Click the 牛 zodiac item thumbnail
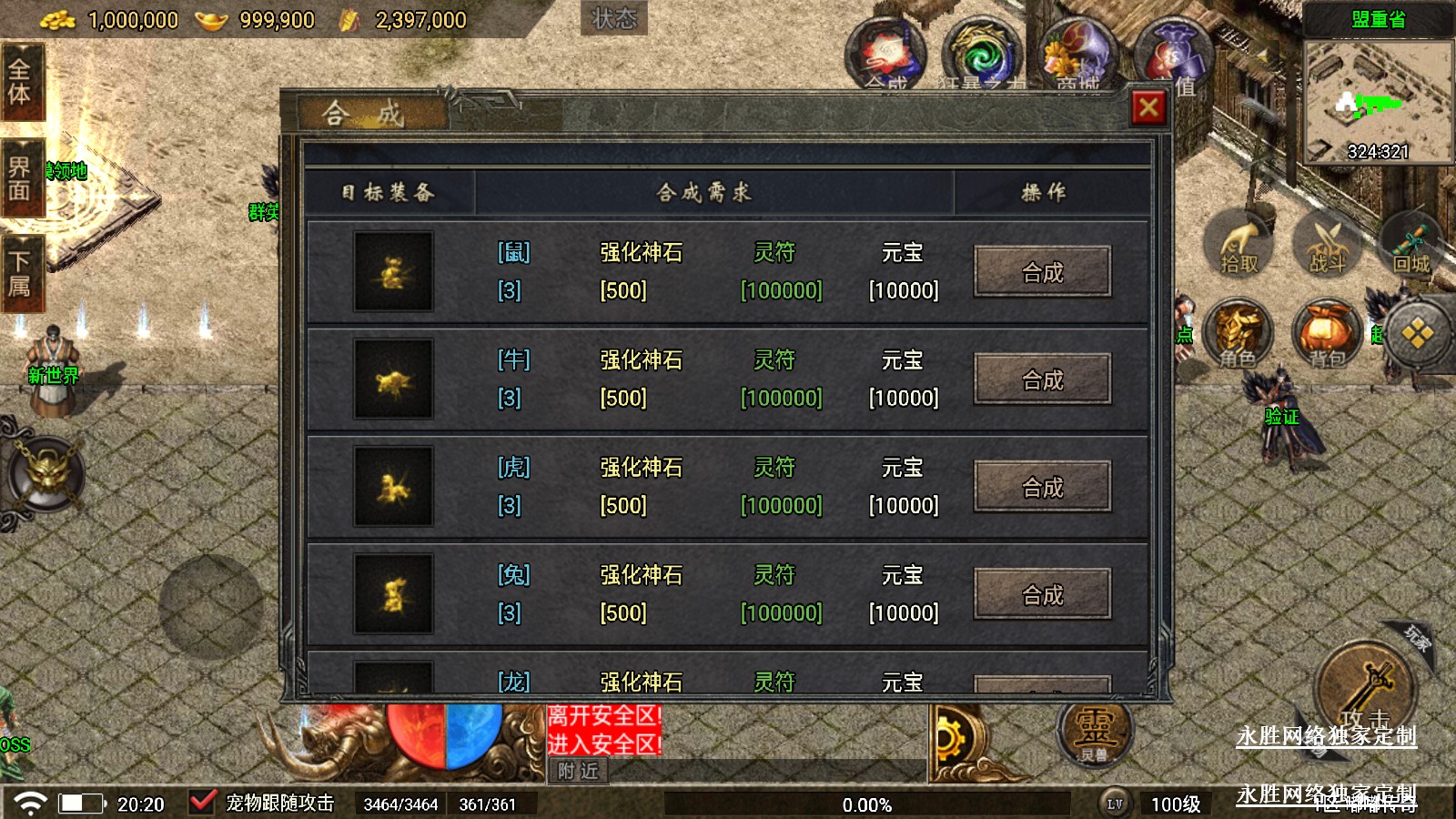Screen dimensions: 1456x819 (393, 379)
